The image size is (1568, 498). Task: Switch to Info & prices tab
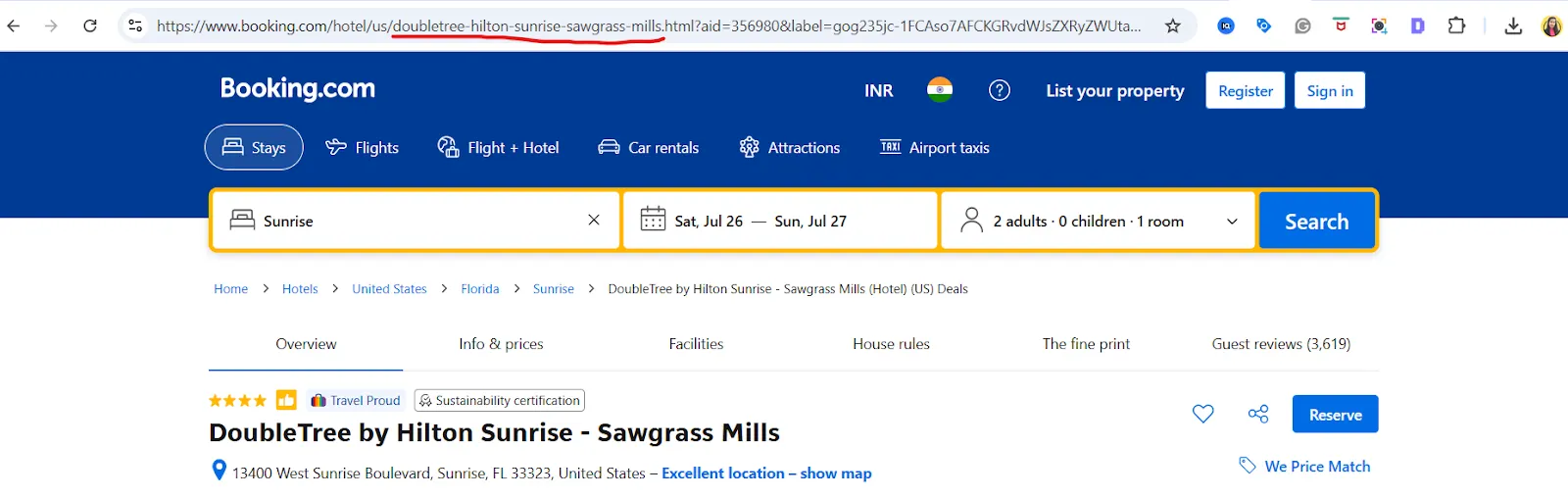pos(501,344)
